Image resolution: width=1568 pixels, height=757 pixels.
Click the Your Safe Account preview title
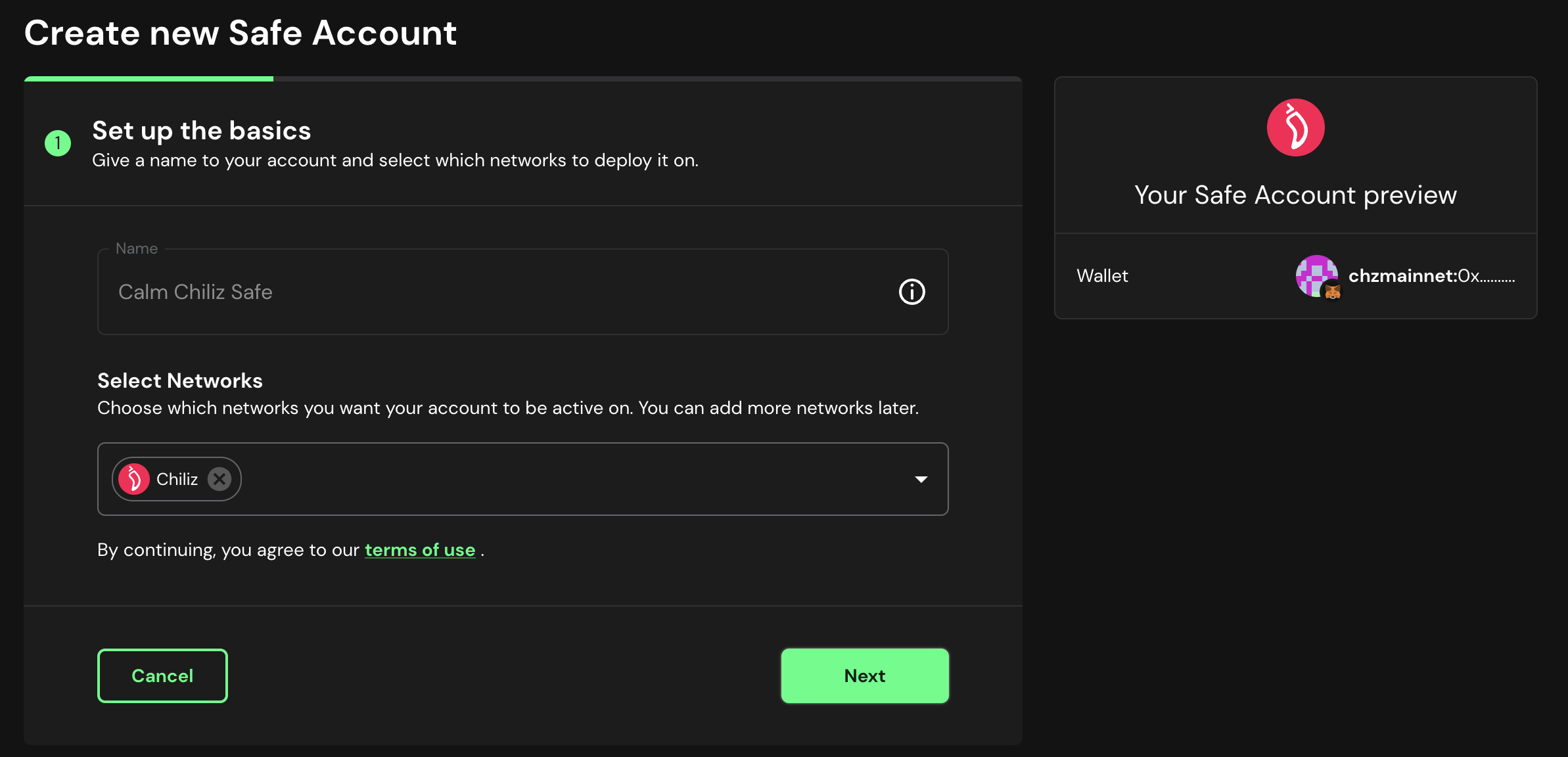(1295, 195)
